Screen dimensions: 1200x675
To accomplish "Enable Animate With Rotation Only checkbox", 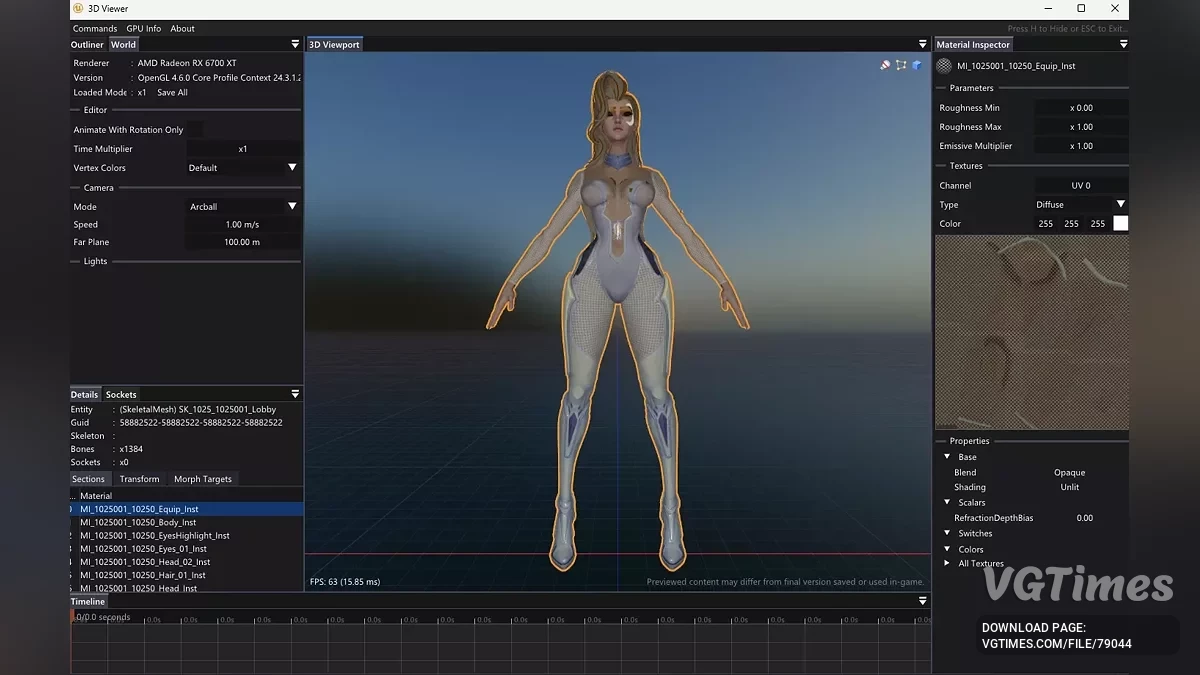I will pos(194,129).
